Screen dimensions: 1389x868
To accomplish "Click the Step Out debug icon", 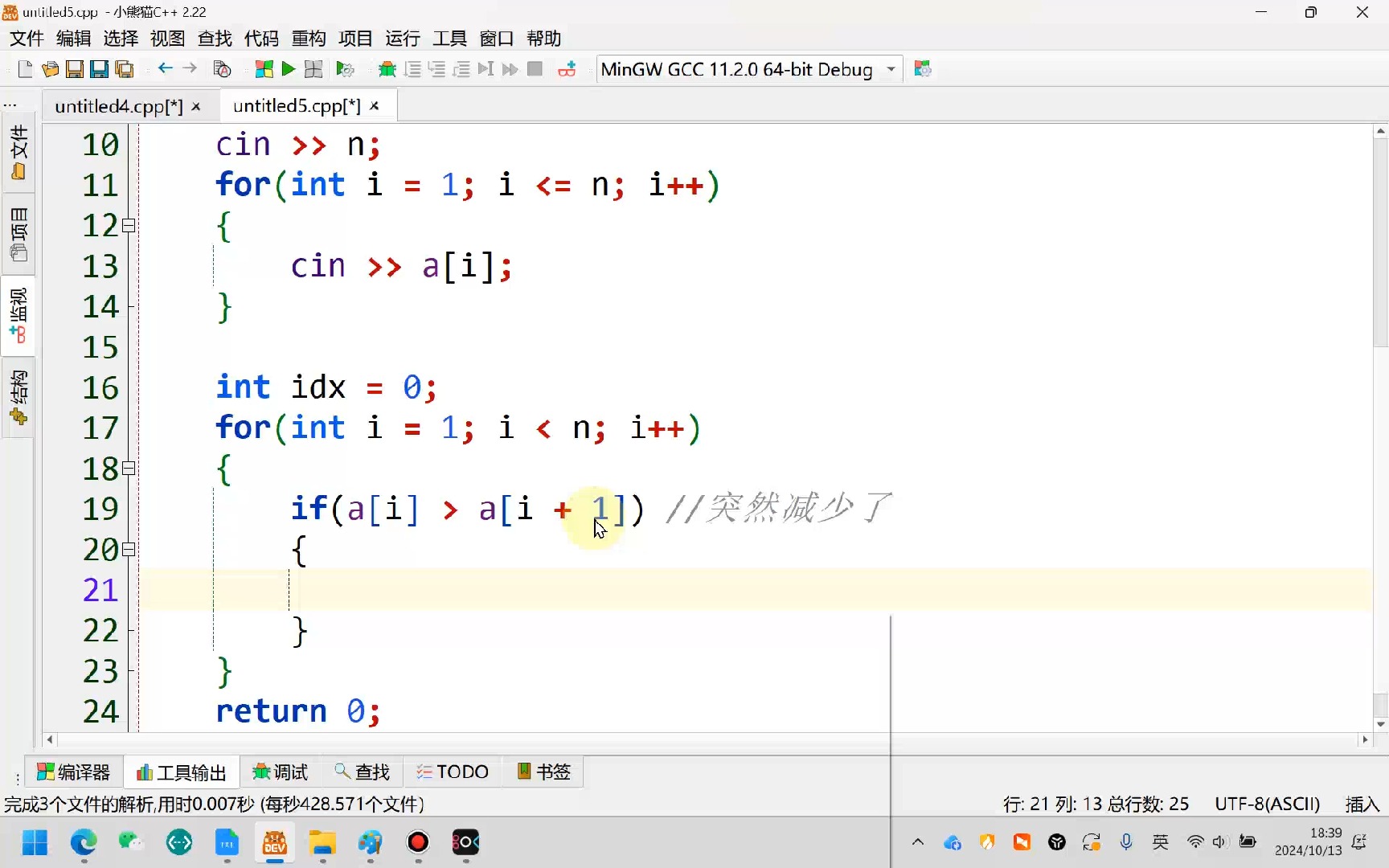I will pos(461,69).
